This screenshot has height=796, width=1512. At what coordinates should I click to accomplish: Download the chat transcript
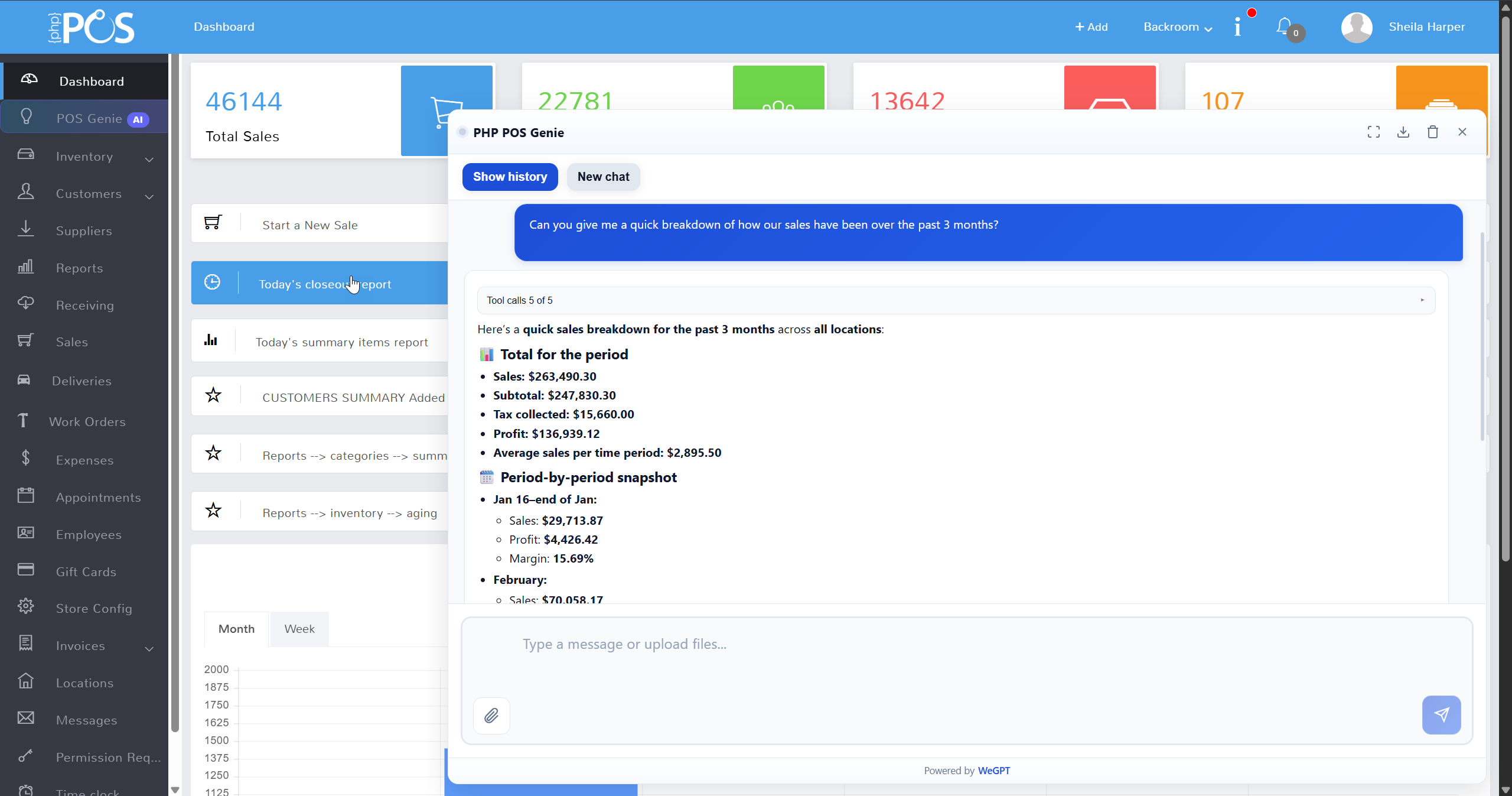(x=1403, y=132)
